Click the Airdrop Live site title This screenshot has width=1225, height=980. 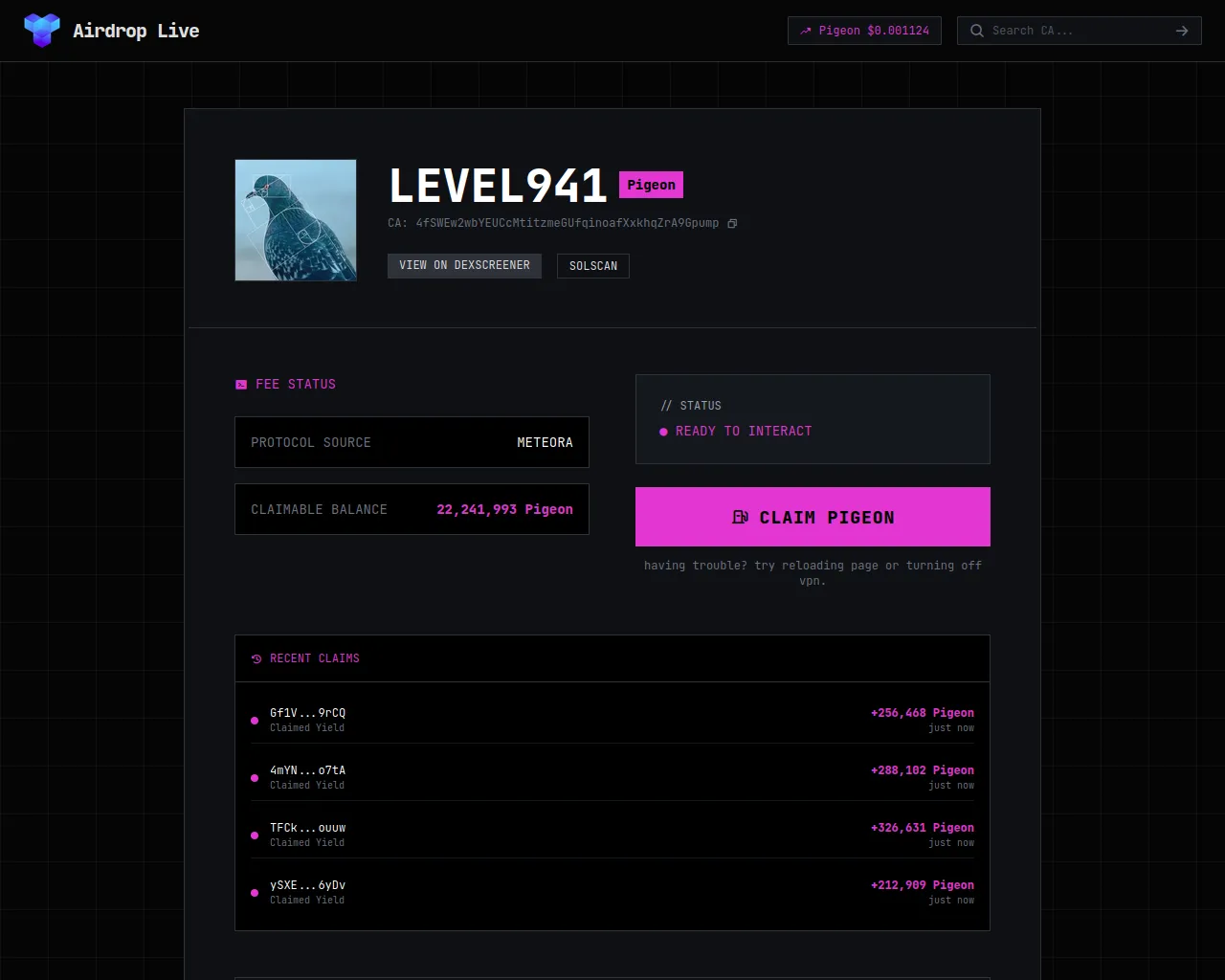[136, 31]
